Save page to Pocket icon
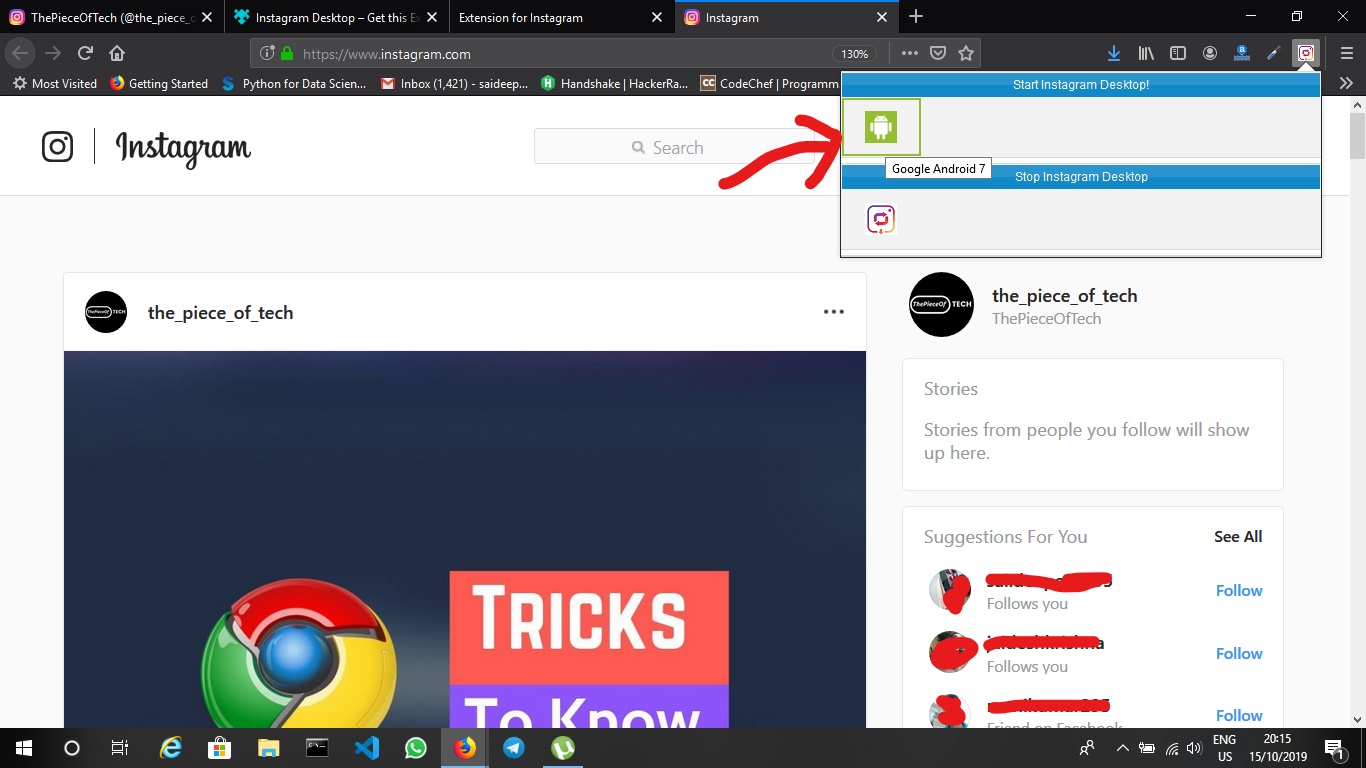 click(x=938, y=53)
